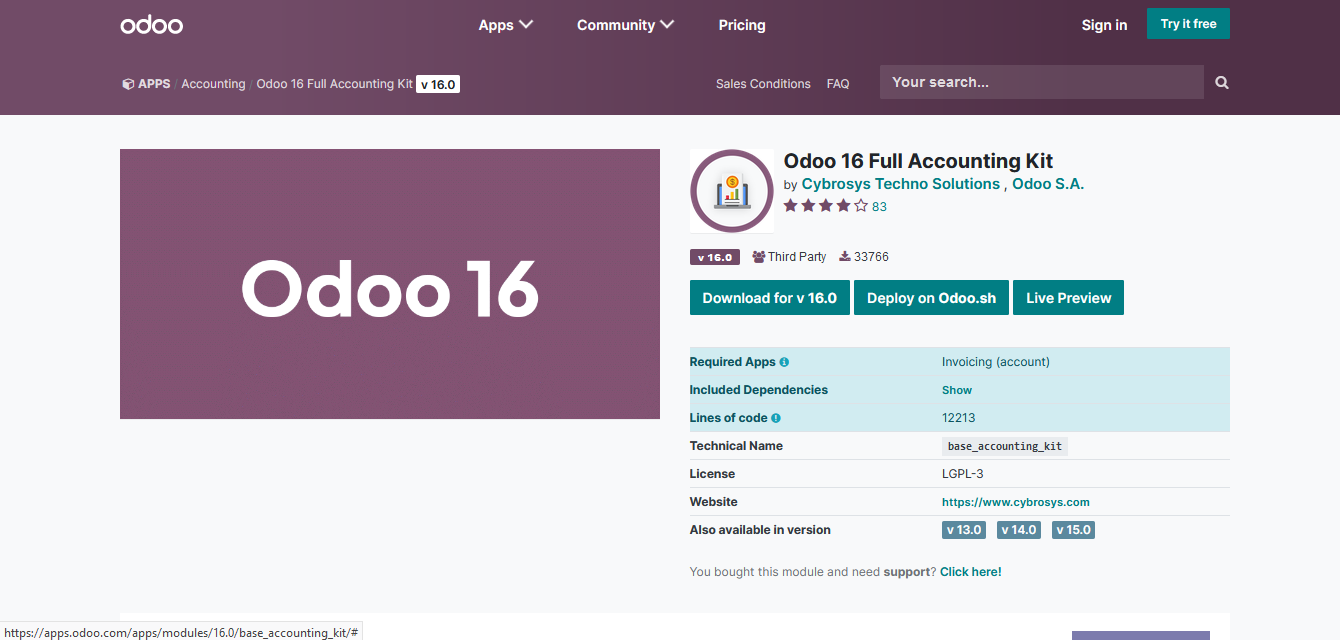Click the v 16.0 badge under the title
The width and height of the screenshot is (1340, 640).
(714, 256)
